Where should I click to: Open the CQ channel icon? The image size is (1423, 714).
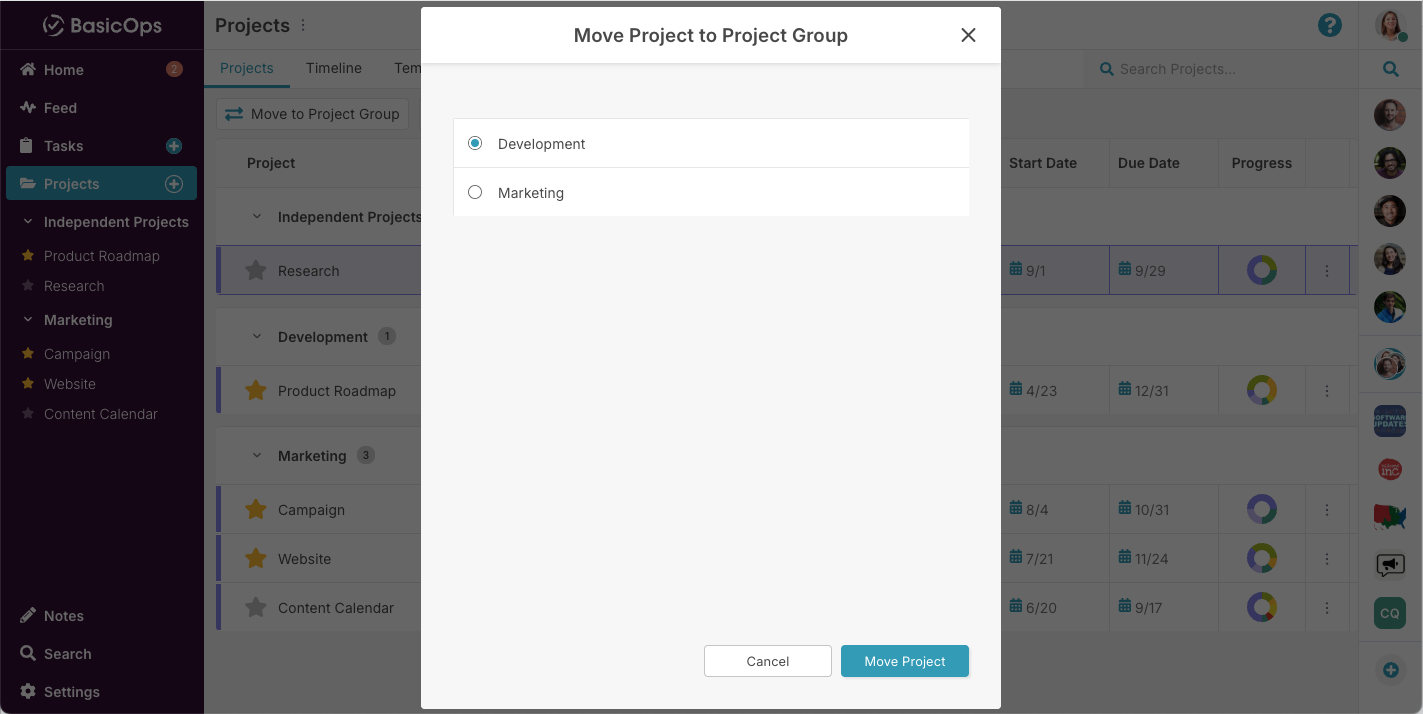(x=1390, y=613)
